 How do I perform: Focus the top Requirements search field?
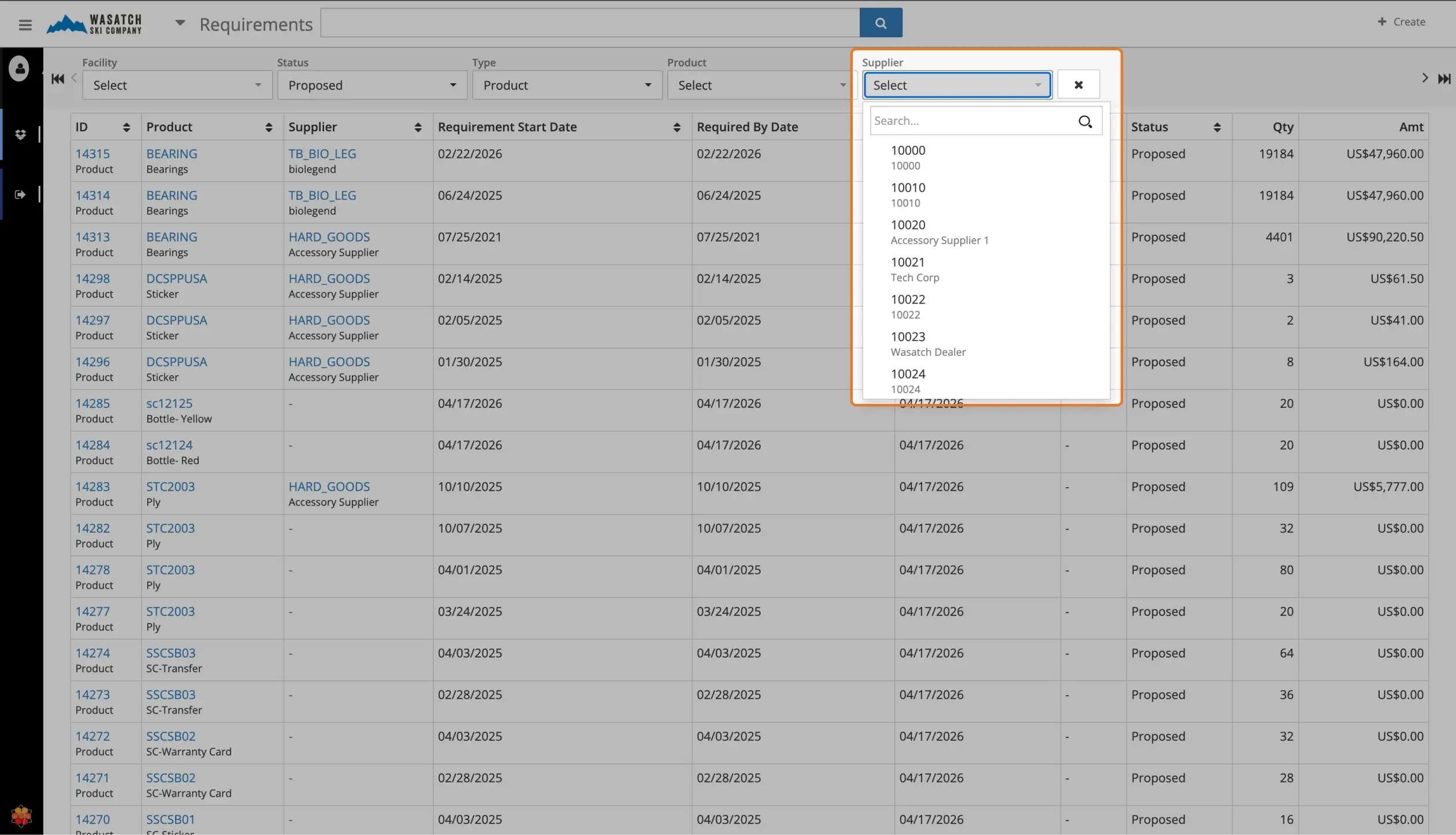pos(590,23)
